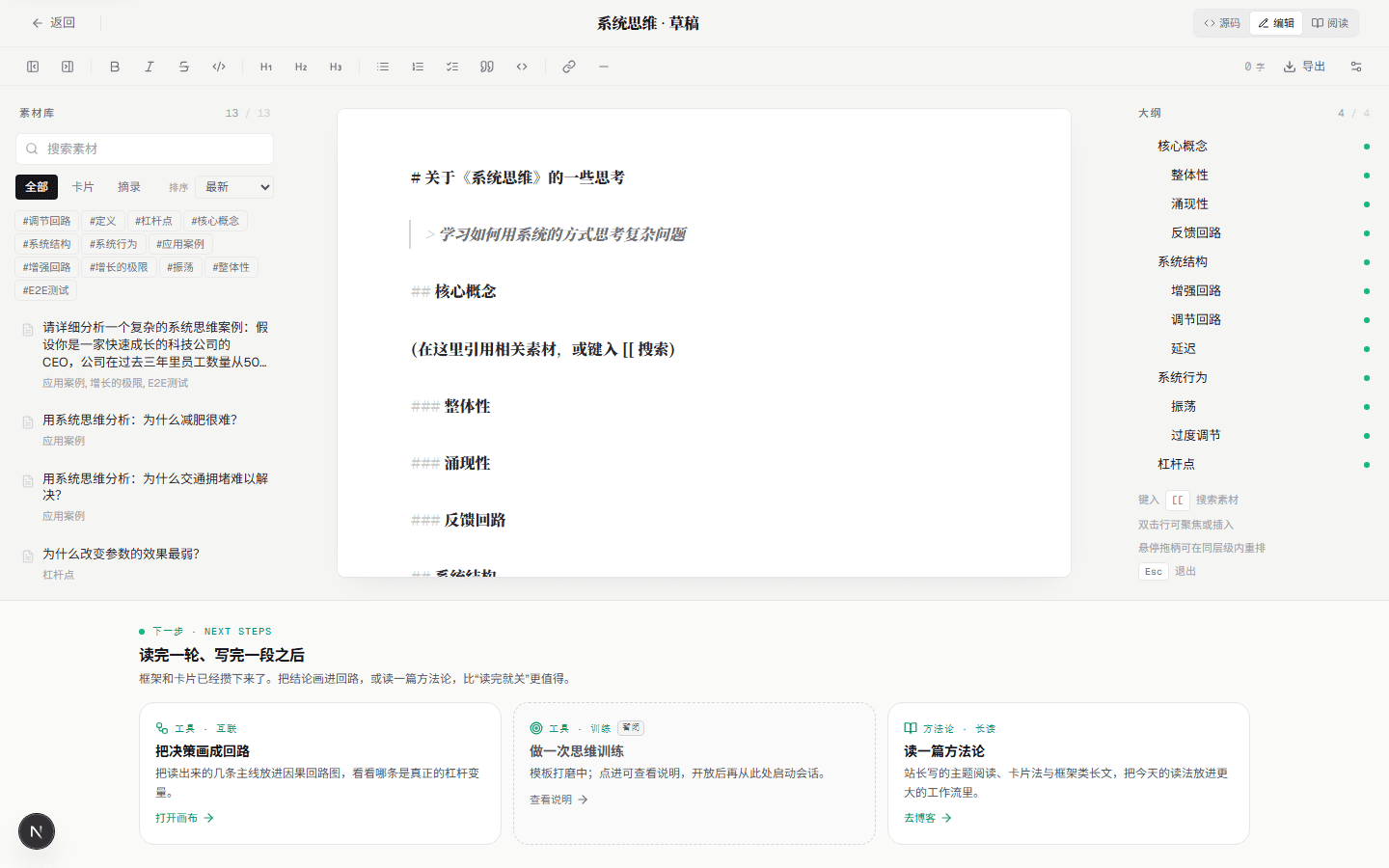
Task: Switch to 源码 source view
Action: point(1222,23)
